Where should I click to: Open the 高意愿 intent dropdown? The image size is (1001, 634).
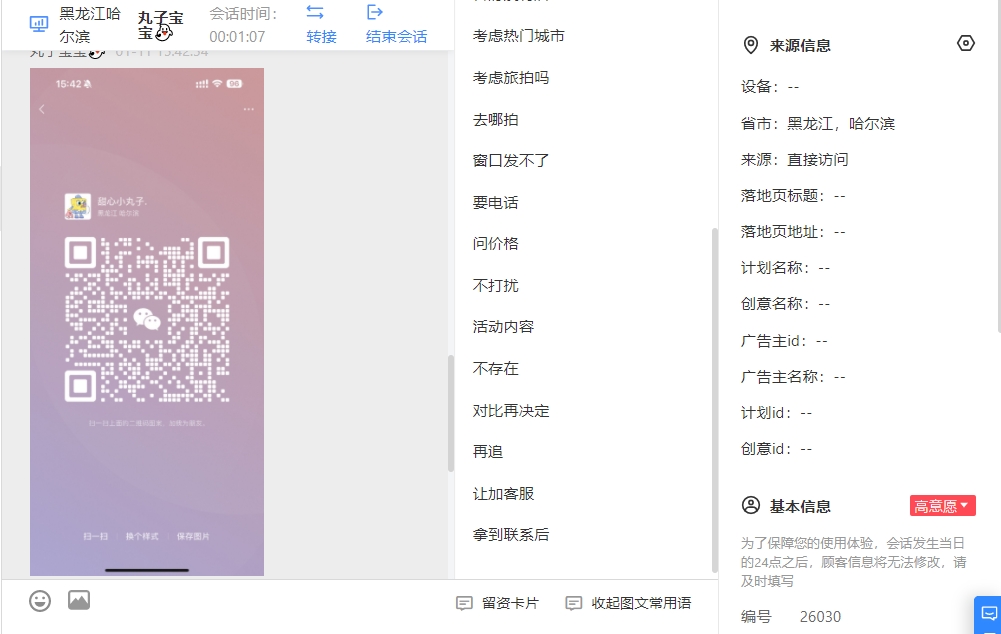coord(942,506)
